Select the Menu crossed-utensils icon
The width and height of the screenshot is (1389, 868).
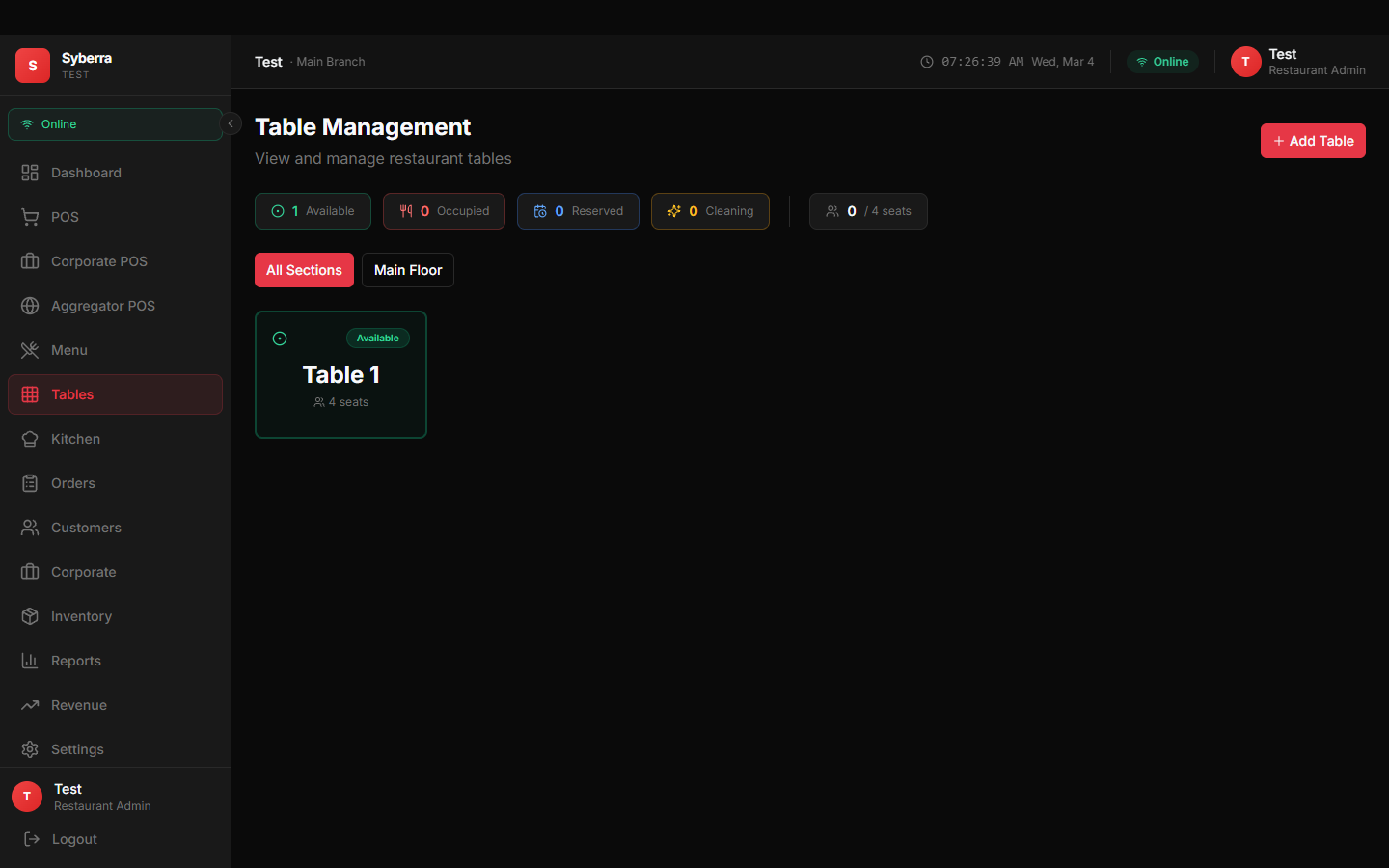(x=30, y=349)
